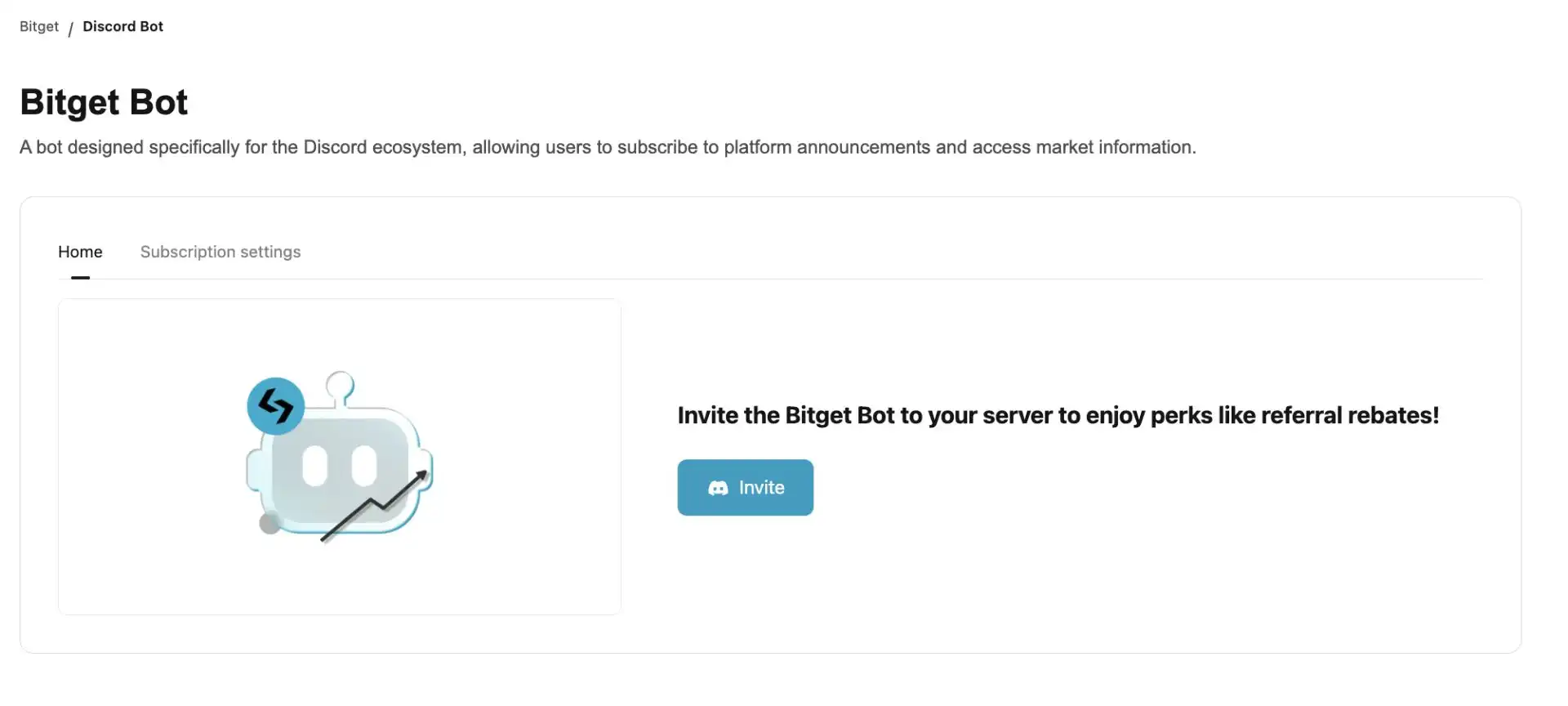Click the robot's right eye
The image size is (1568, 706).
[x=364, y=467]
